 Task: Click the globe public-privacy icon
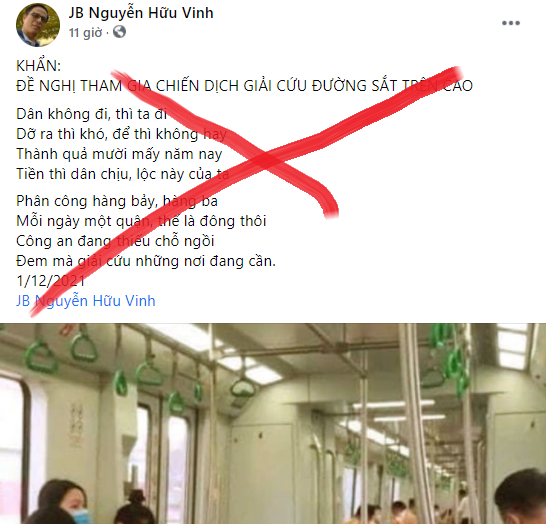[119, 32]
